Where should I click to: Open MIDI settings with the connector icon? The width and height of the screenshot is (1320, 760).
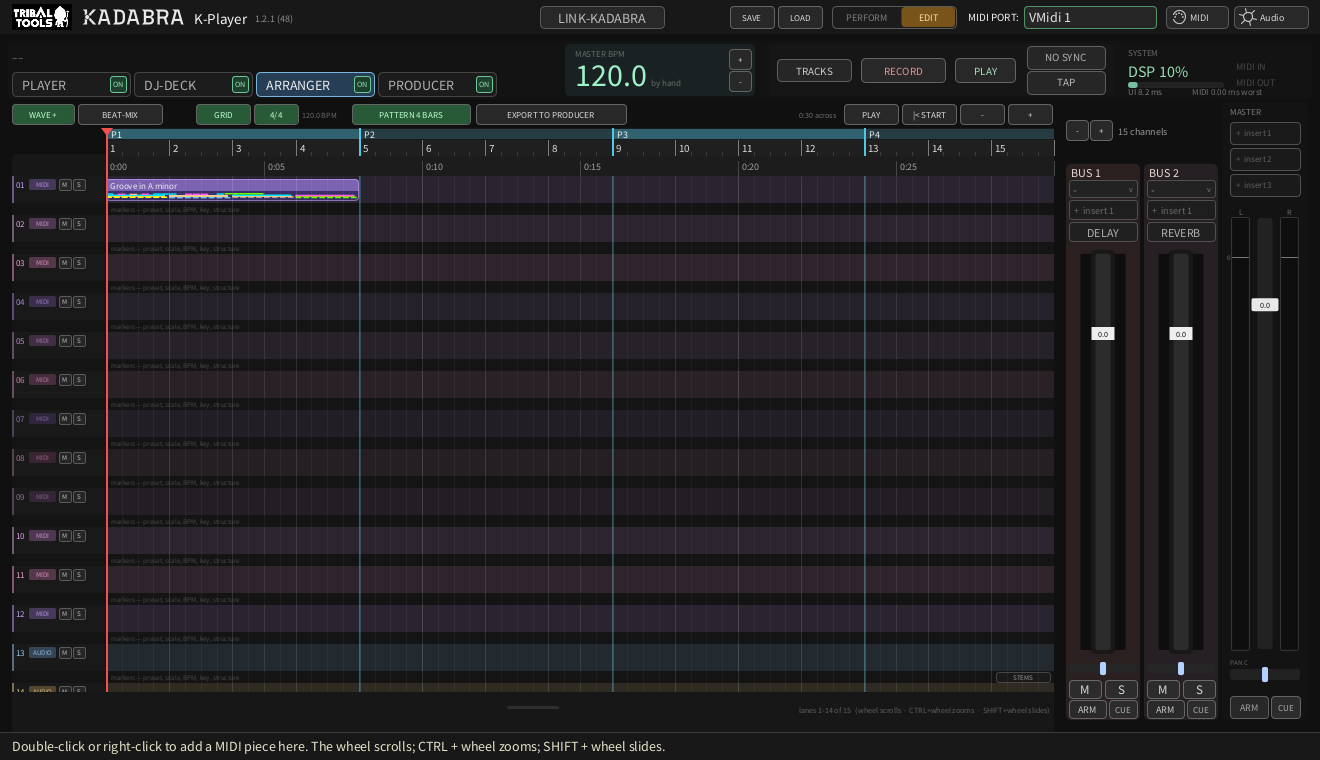[x=1196, y=17]
